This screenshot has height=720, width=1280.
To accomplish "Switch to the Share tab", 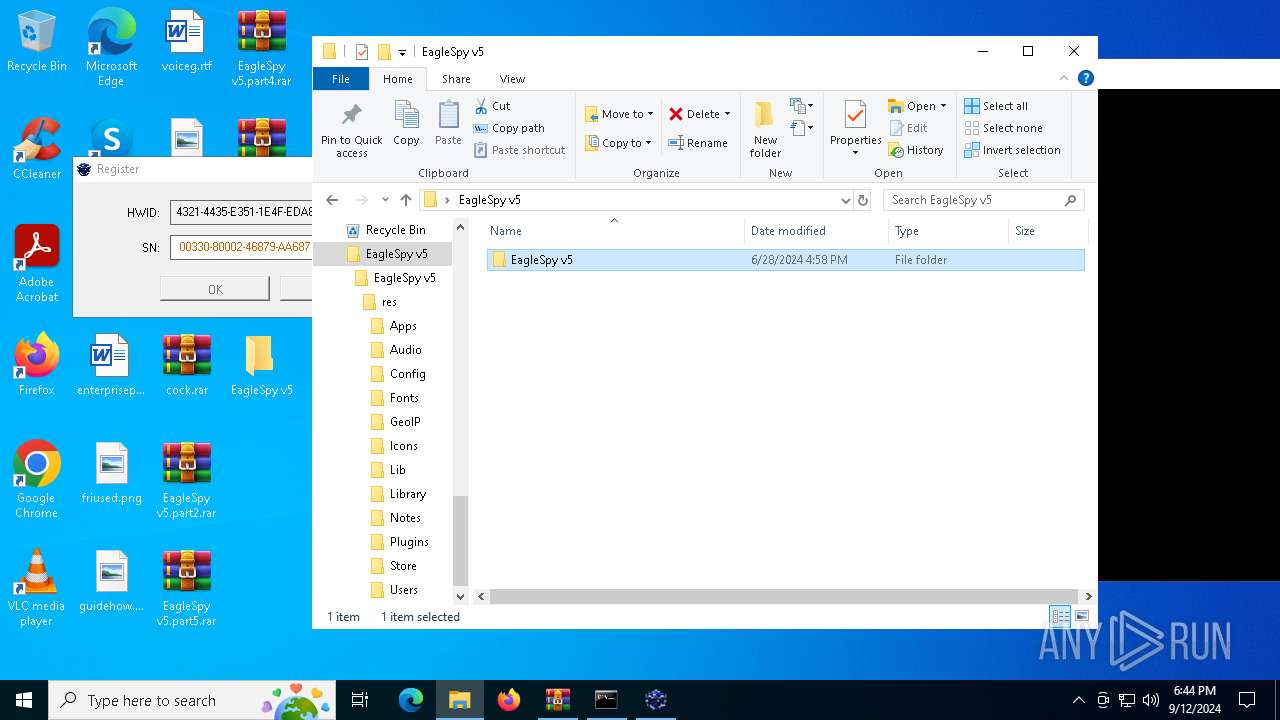I will click(x=456, y=79).
